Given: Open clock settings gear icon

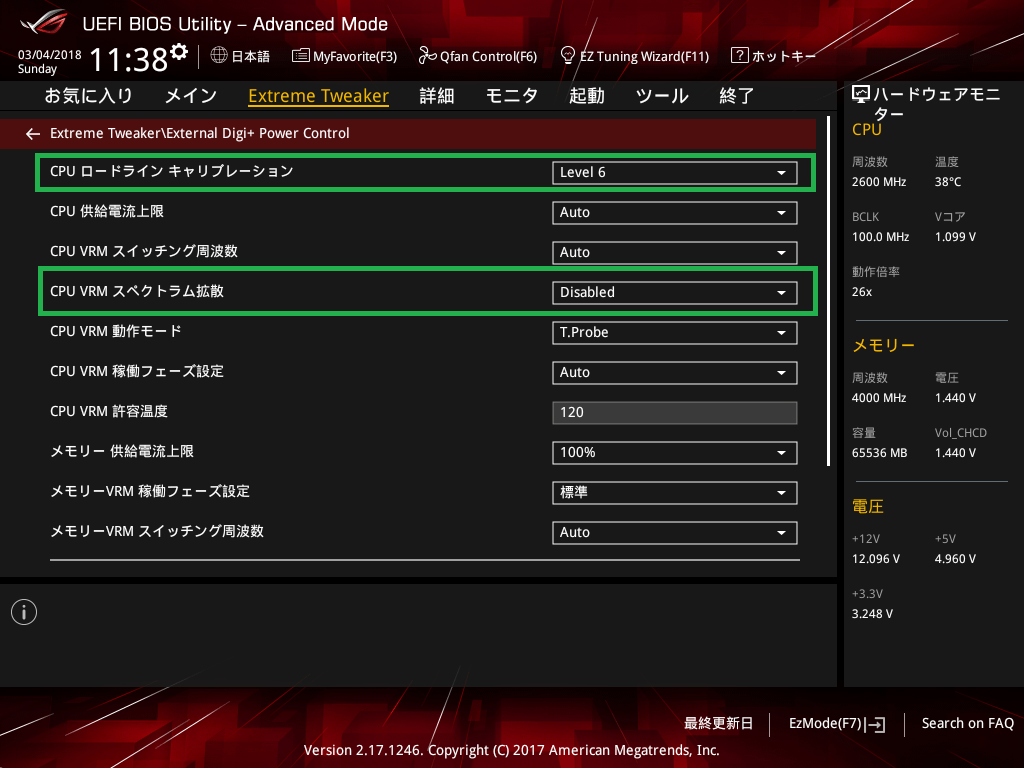Looking at the screenshot, I should coord(178,52).
